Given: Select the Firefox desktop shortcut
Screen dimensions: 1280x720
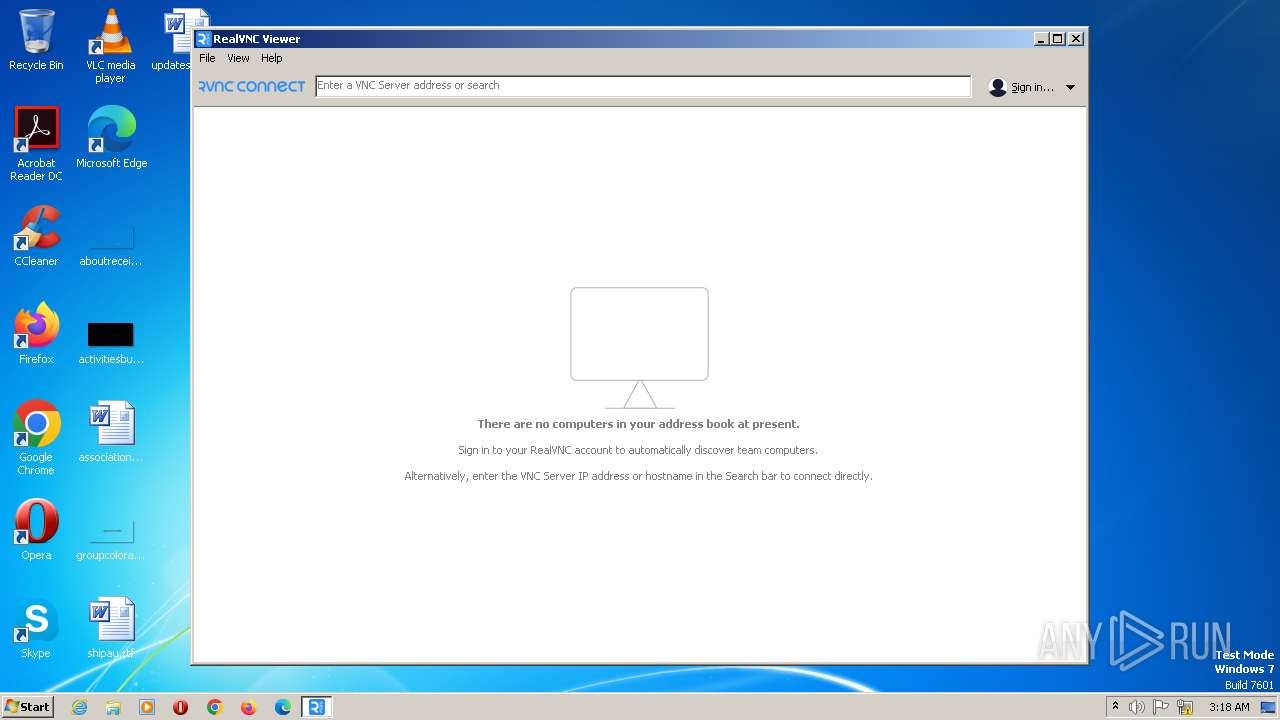Looking at the screenshot, I should (36, 334).
